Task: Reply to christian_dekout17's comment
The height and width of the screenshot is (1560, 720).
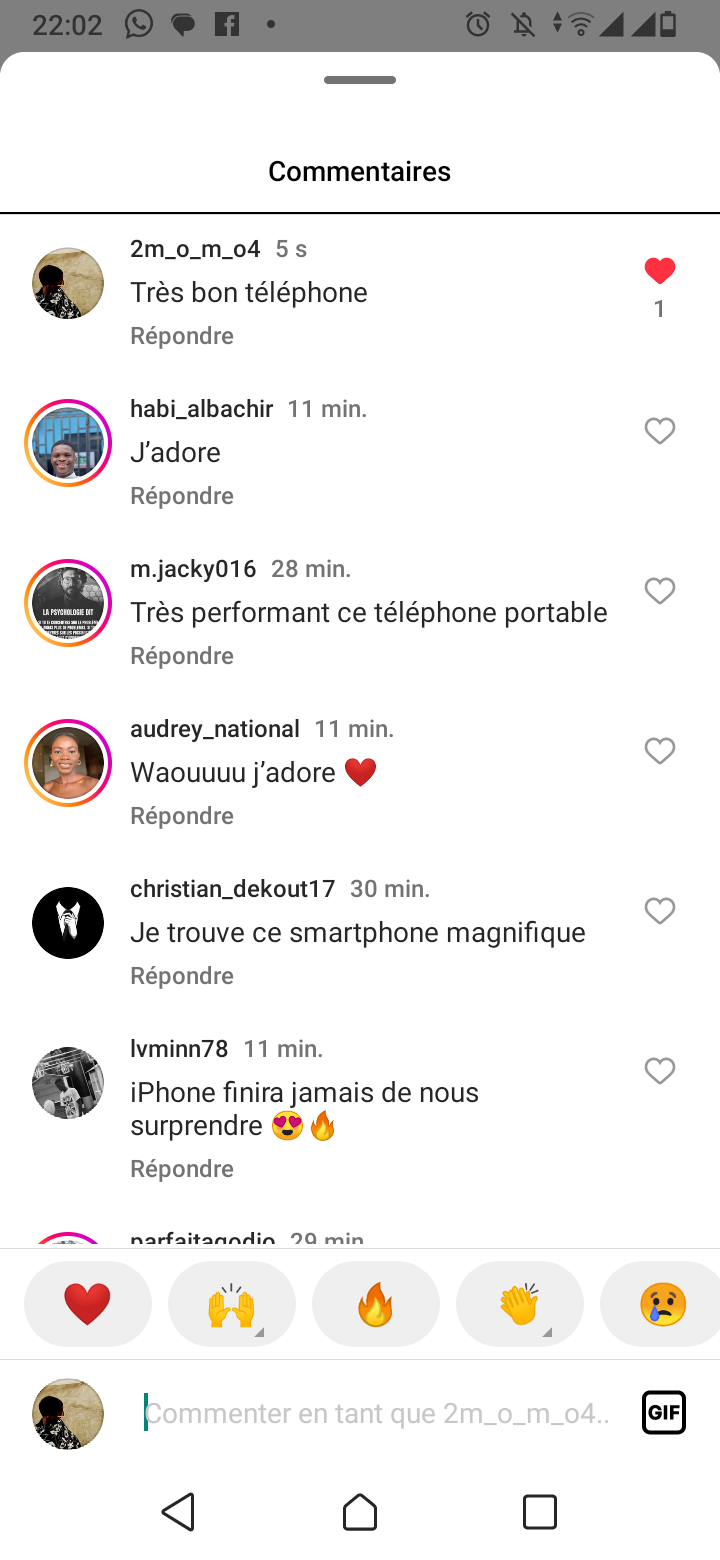Action: [182, 976]
